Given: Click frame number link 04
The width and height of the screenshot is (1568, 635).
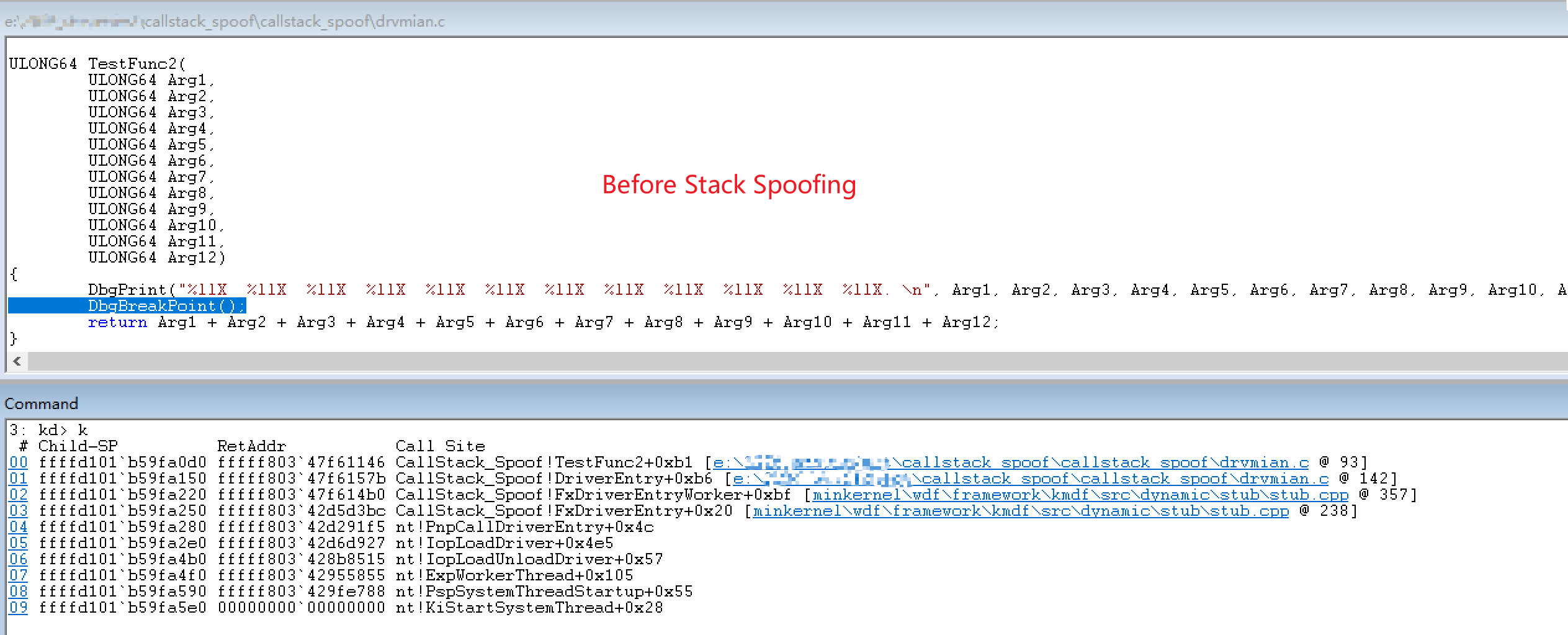Looking at the screenshot, I should [19, 527].
